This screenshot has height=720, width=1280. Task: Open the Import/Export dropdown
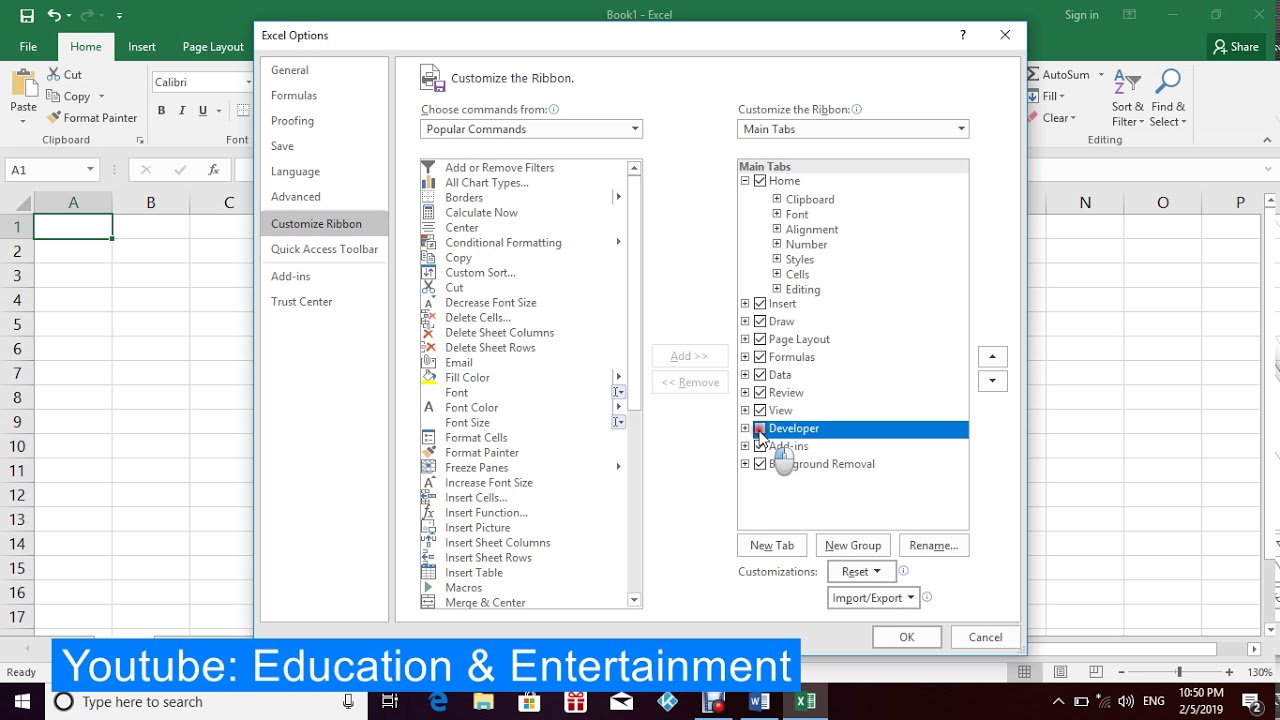pos(874,598)
